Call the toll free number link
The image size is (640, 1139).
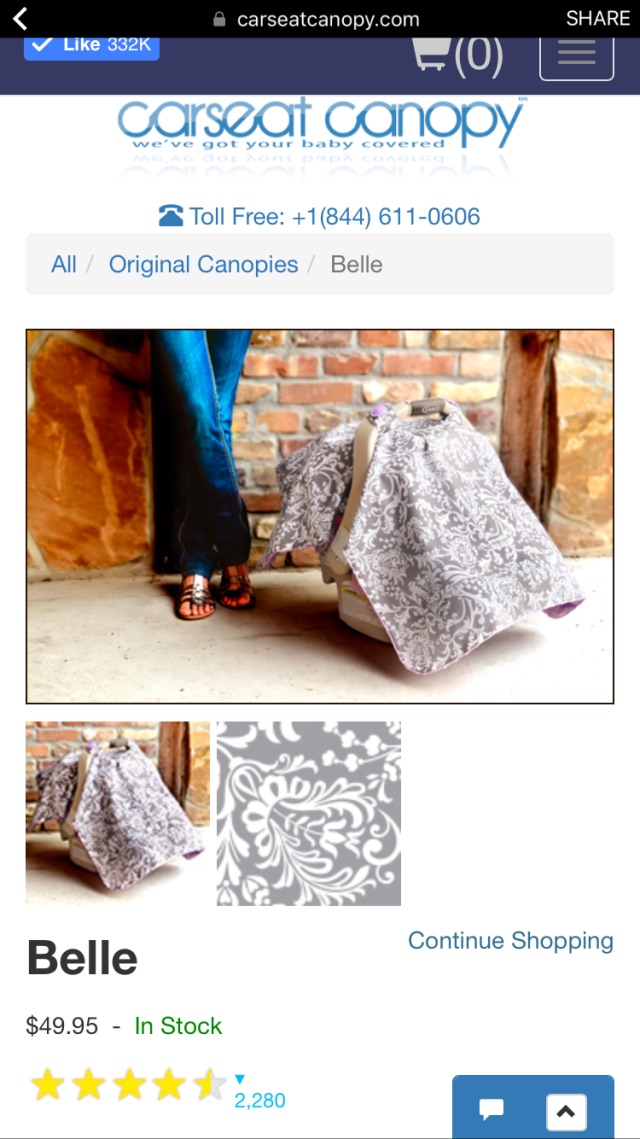coord(334,216)
